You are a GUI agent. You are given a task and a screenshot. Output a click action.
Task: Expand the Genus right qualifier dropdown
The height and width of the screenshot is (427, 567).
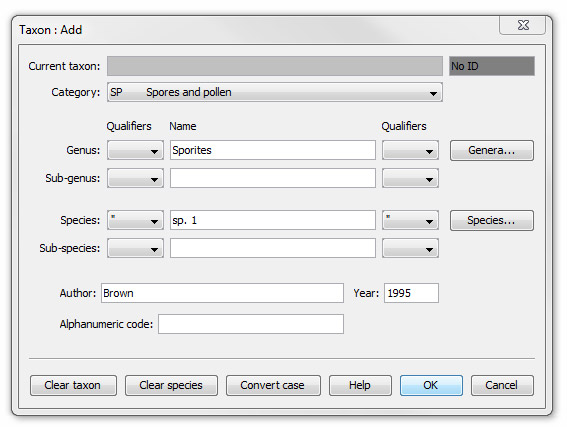tap(410, 150)
